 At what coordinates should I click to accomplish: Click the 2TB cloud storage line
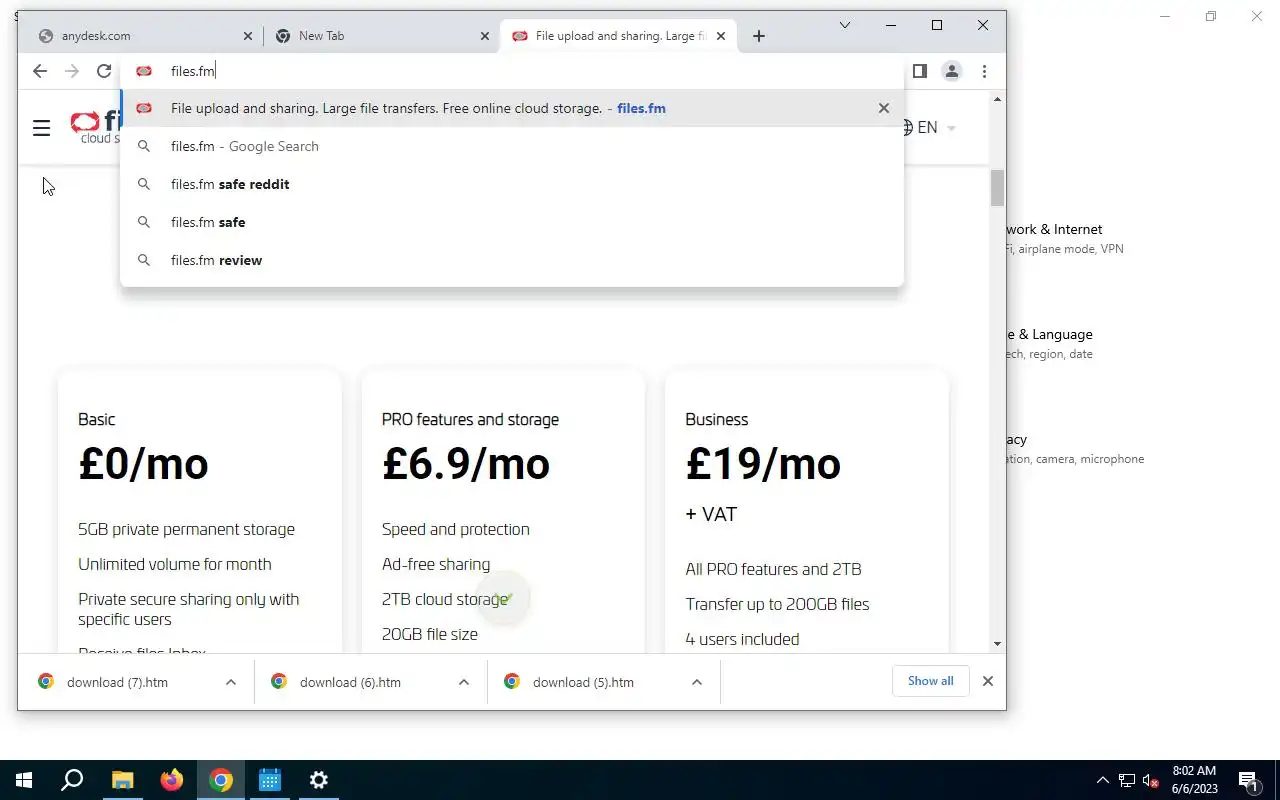(445, 599)
